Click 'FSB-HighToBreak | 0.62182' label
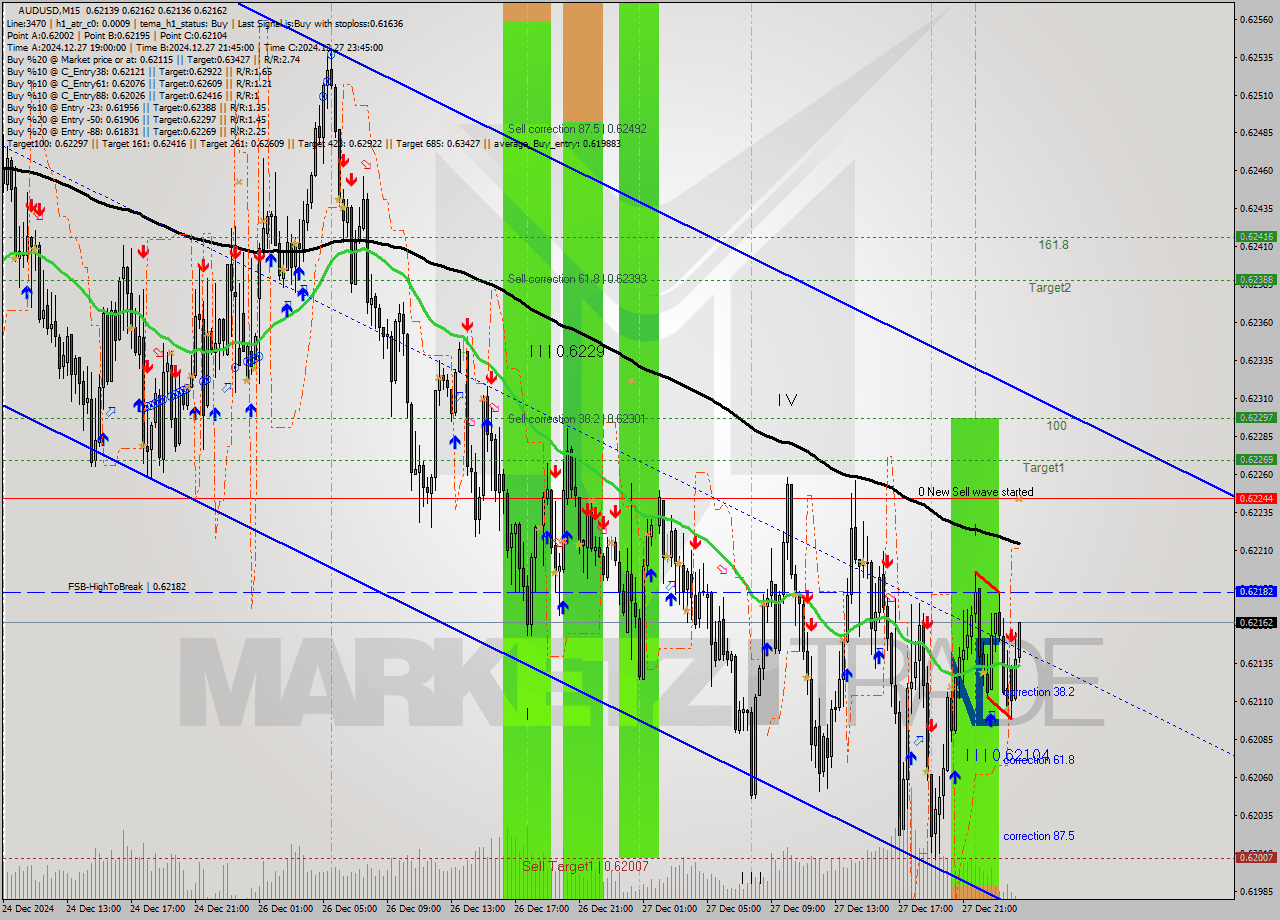The height and width of the screenshot is (920, 1280). pos(127,586)
